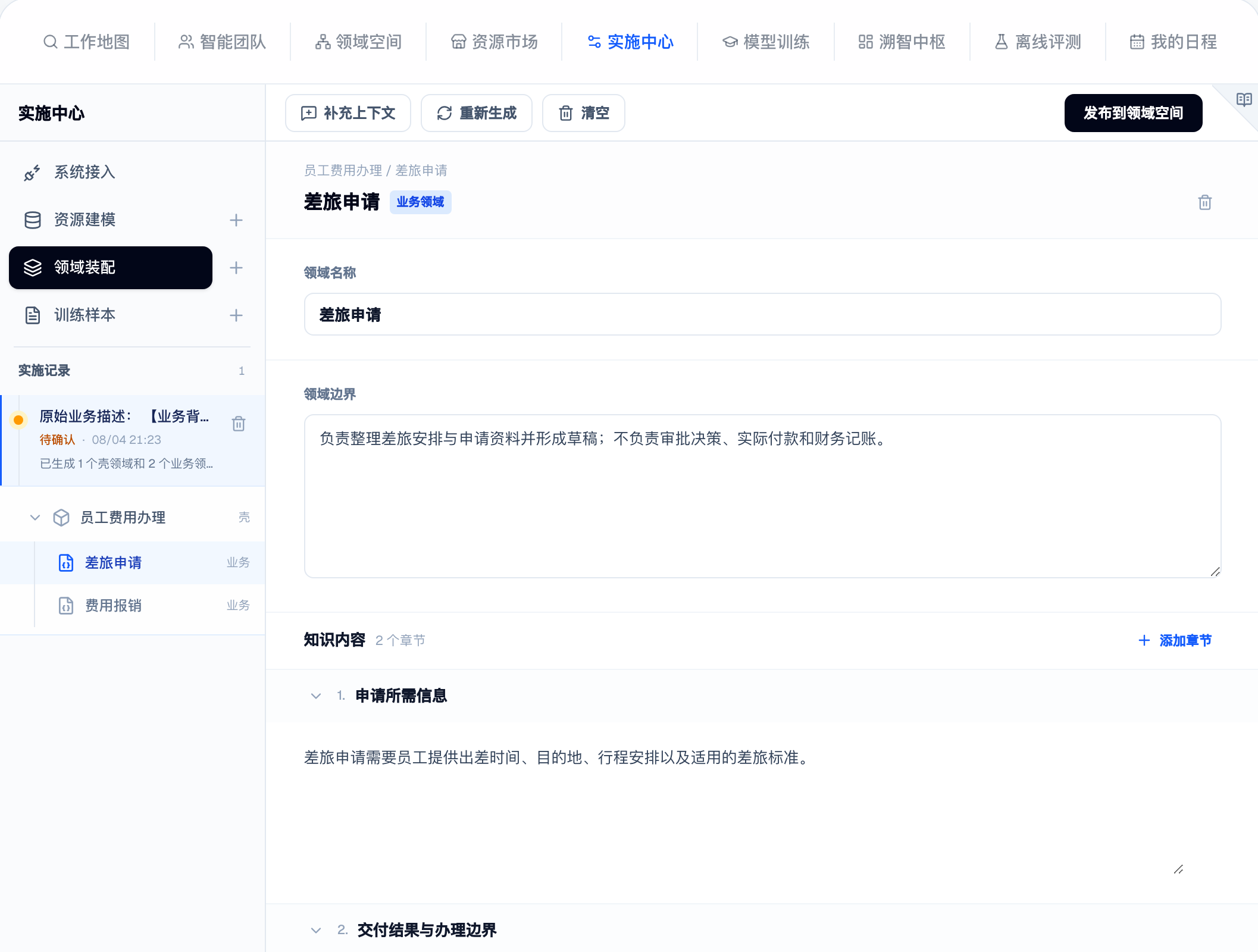Viewport: 1258px width, 952px height.
Task: Delete the 差旅申请 domain with trash icon
Action: click(1205, 202)
